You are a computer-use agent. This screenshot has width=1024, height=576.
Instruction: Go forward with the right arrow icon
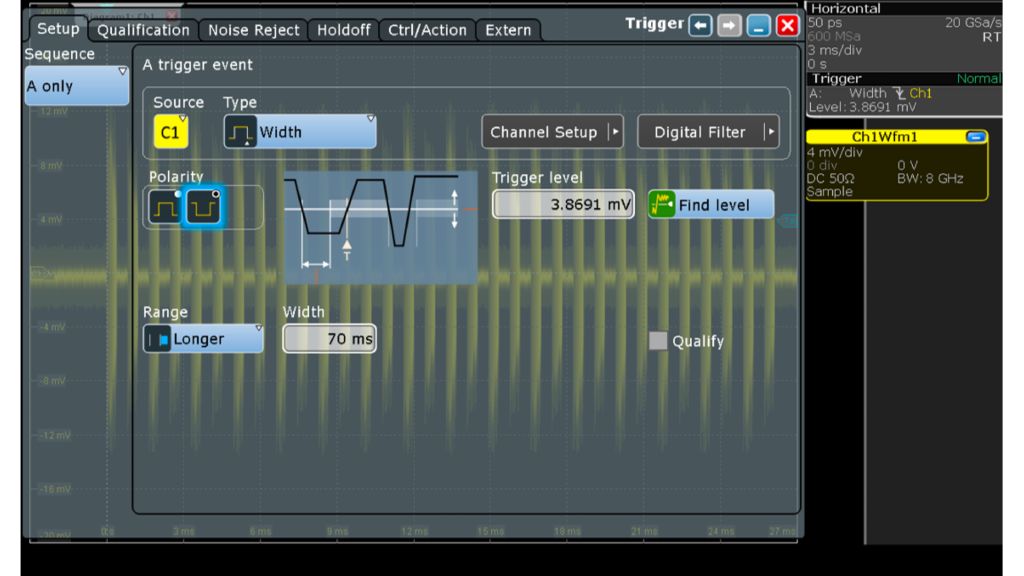(729, 26)
